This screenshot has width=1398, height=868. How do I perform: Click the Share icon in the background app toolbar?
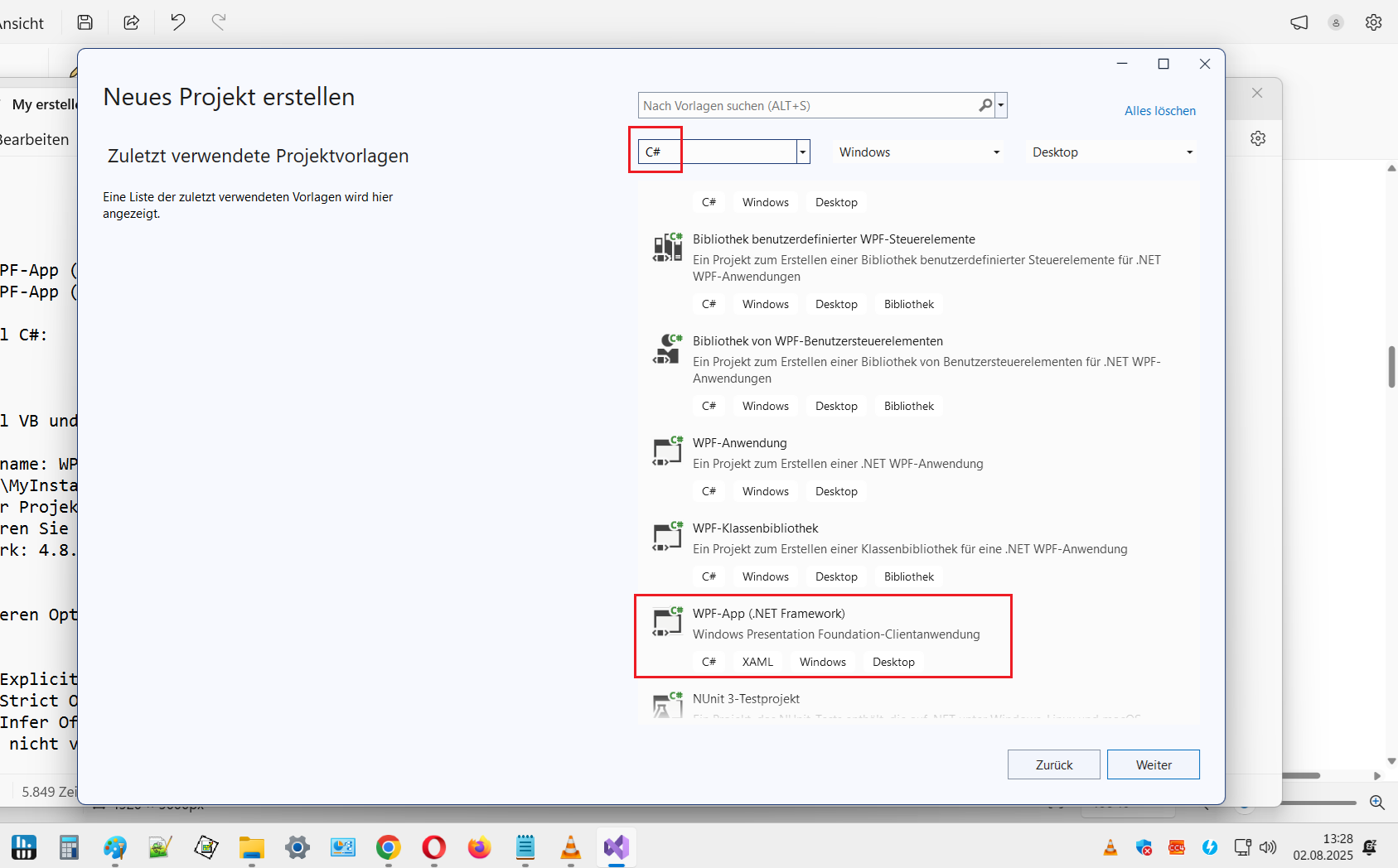click(x=131, y=22)
